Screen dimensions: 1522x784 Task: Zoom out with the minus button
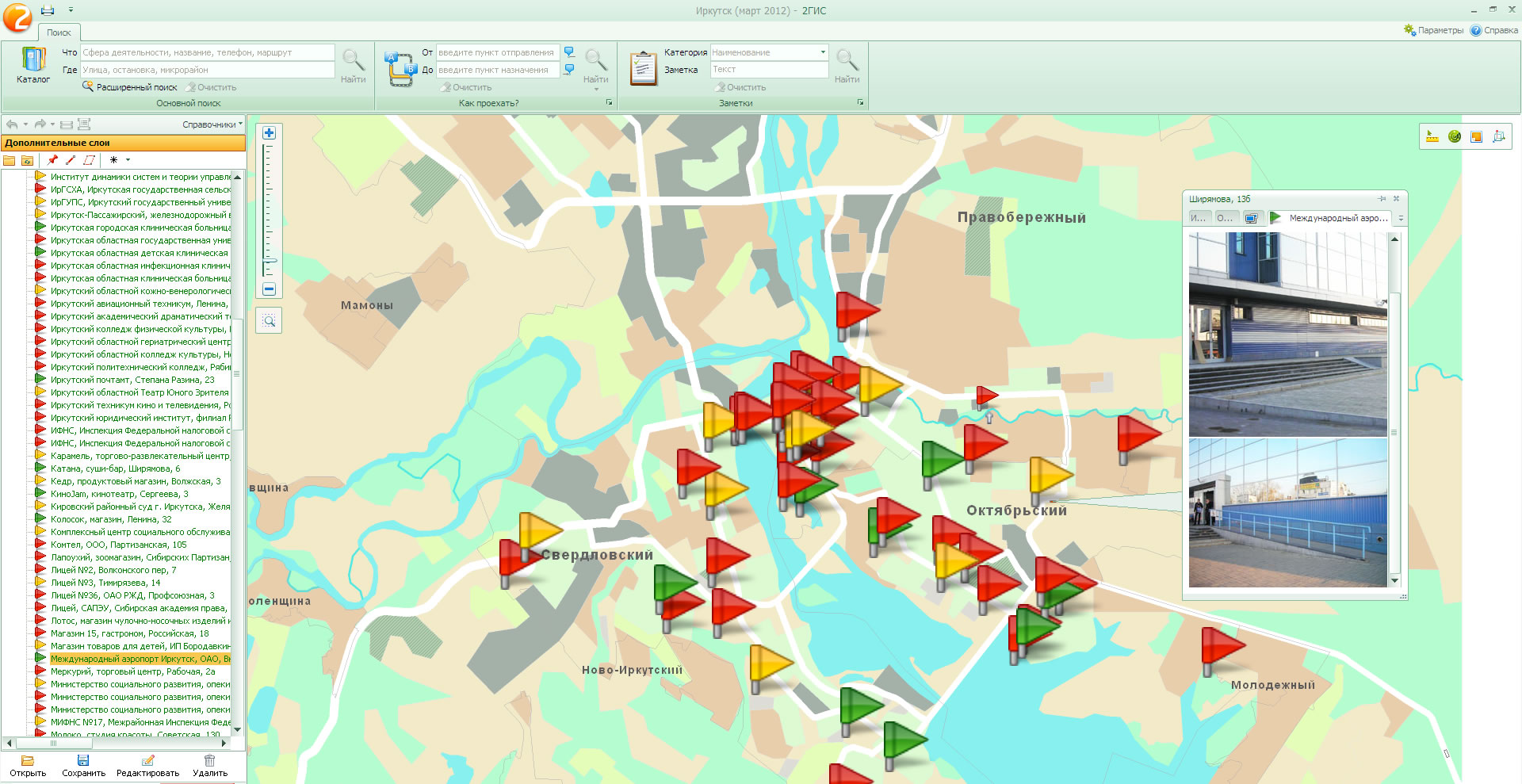coord(269,289)
